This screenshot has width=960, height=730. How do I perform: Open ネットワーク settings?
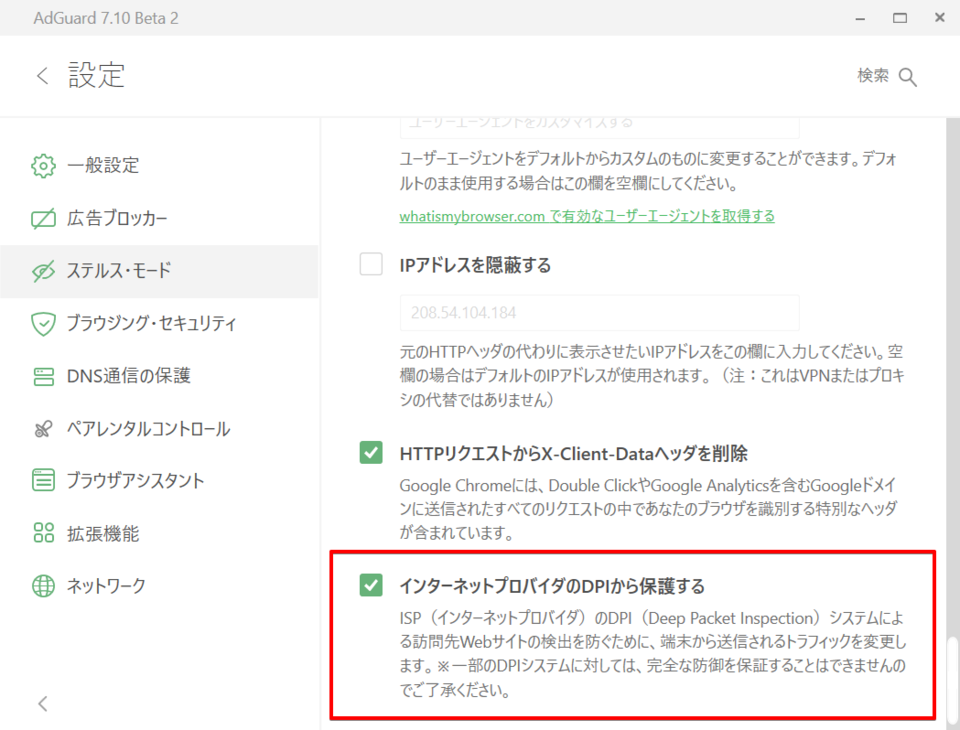click(159, 585)
